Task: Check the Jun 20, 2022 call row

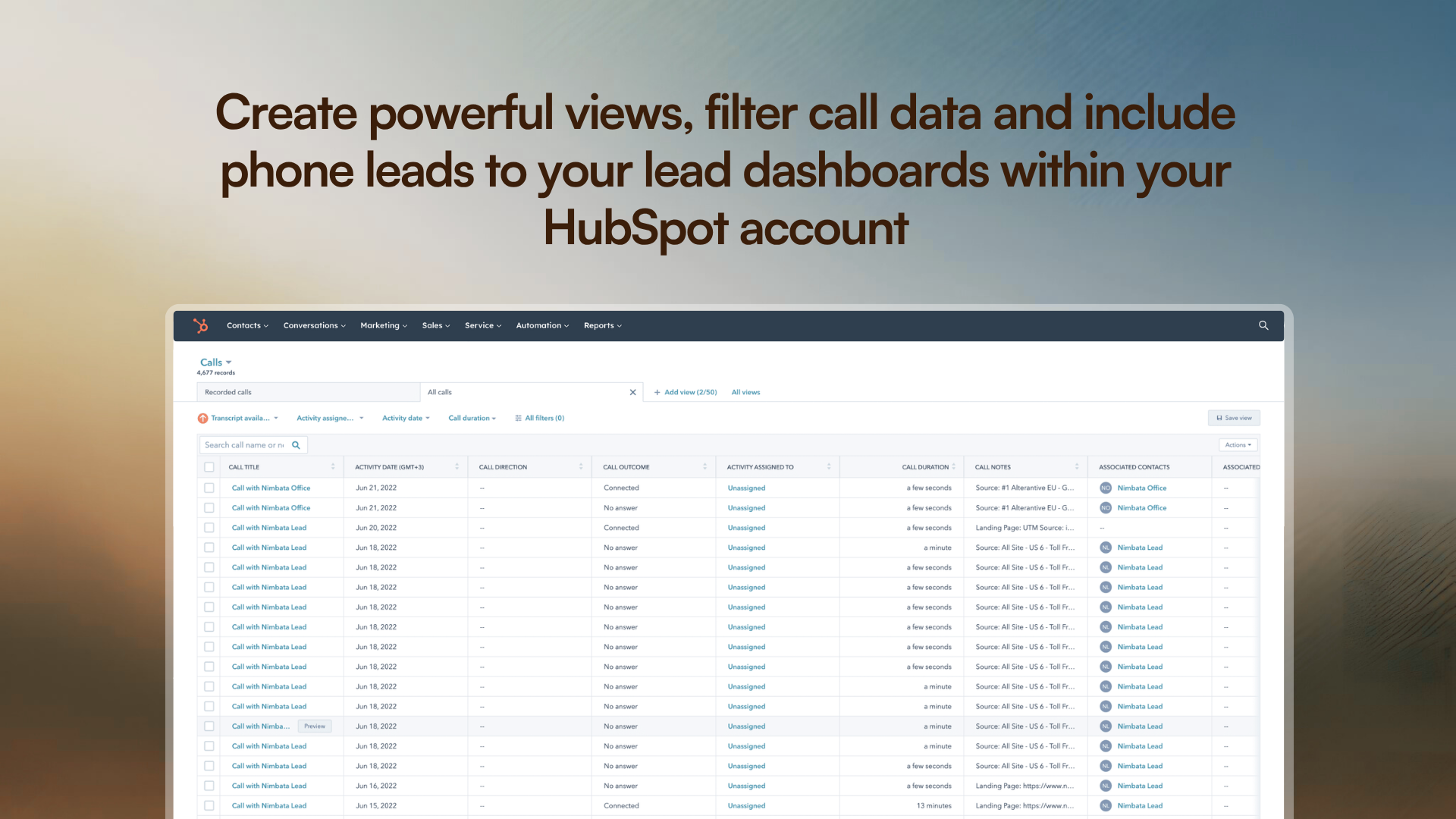Action: [x=209, y=528]
